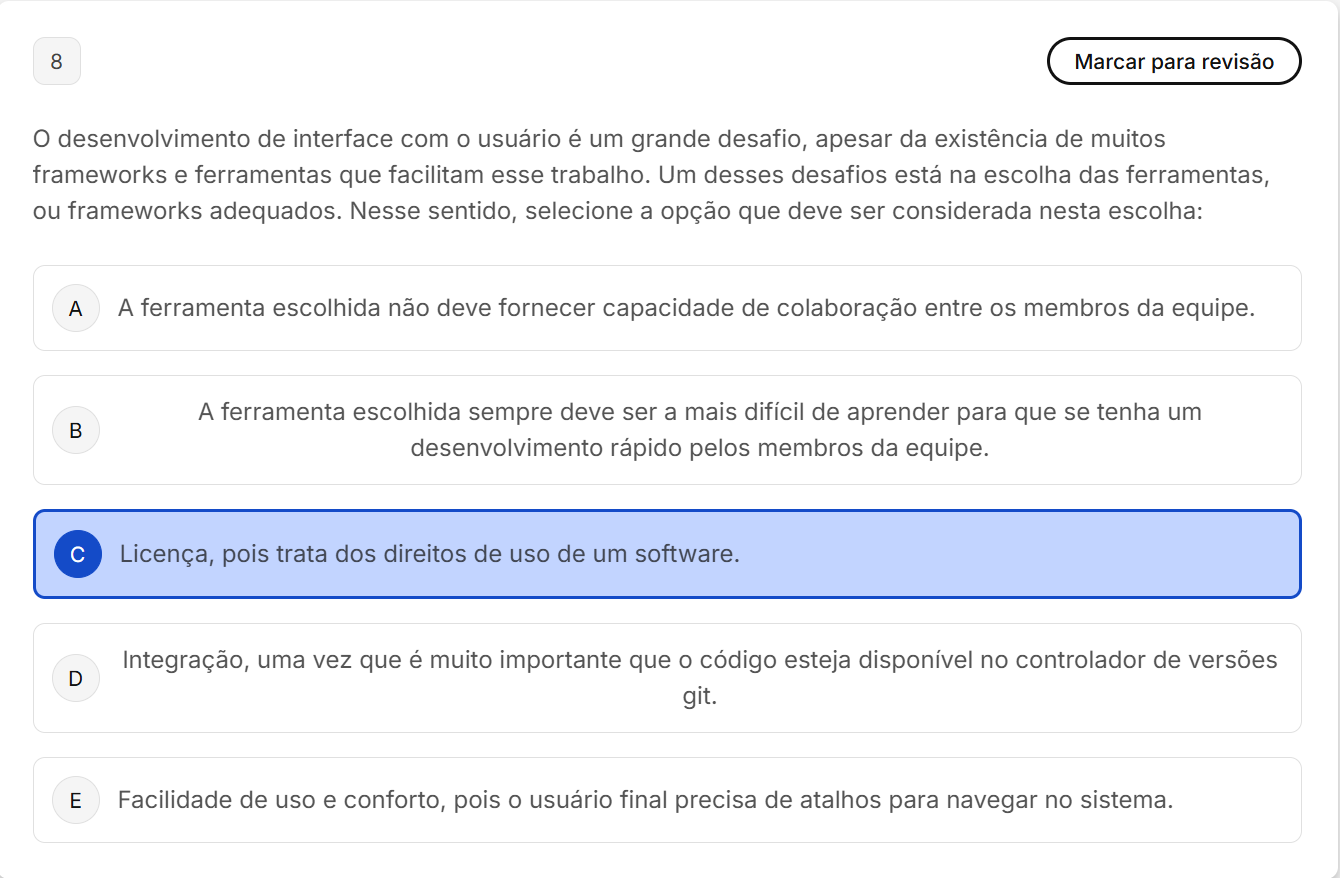Choose answer text 'Facilidade de uso e conforto'
This screenshot has width=1340, height=878.
pos(645,800)
